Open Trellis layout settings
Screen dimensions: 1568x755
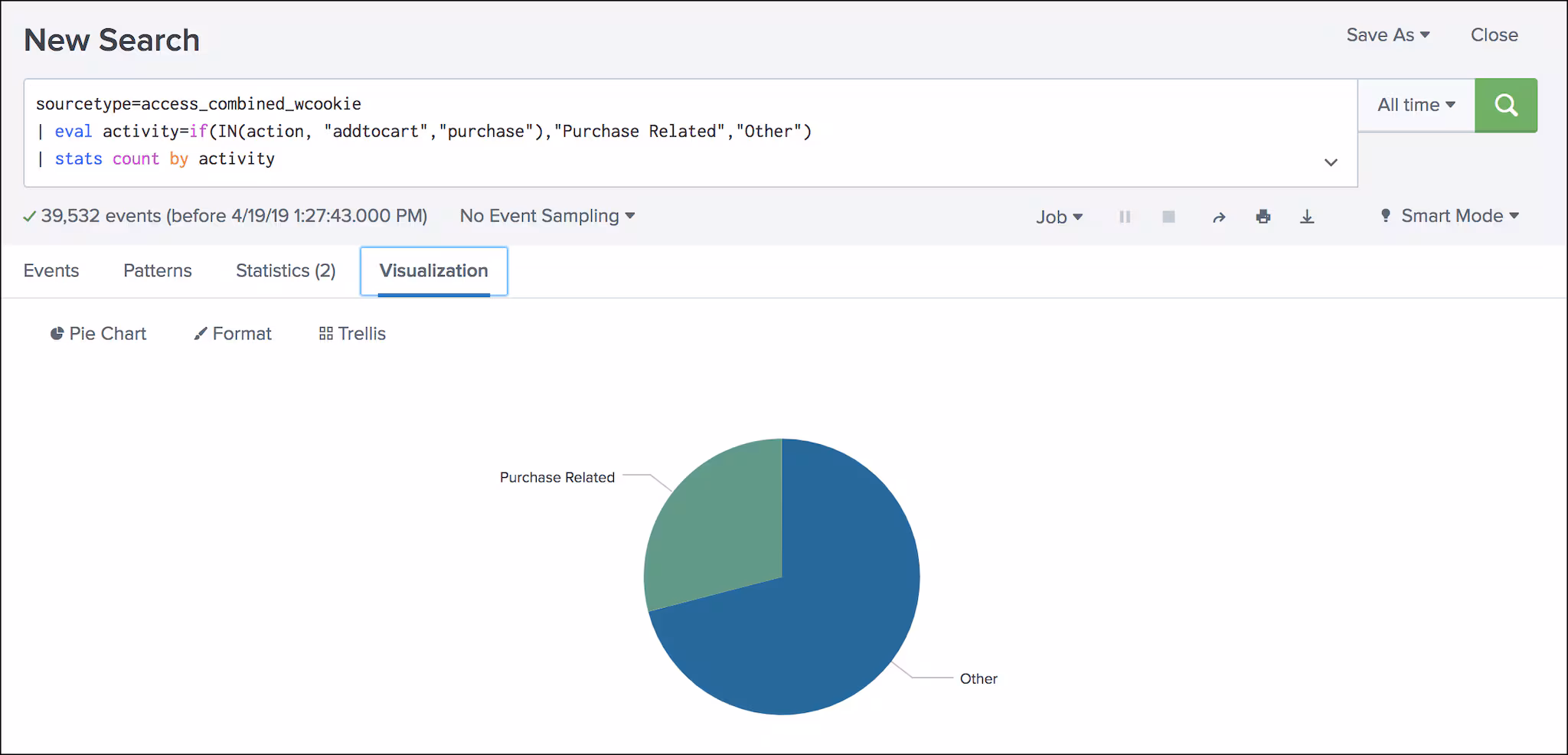click(x=352, y=334)
